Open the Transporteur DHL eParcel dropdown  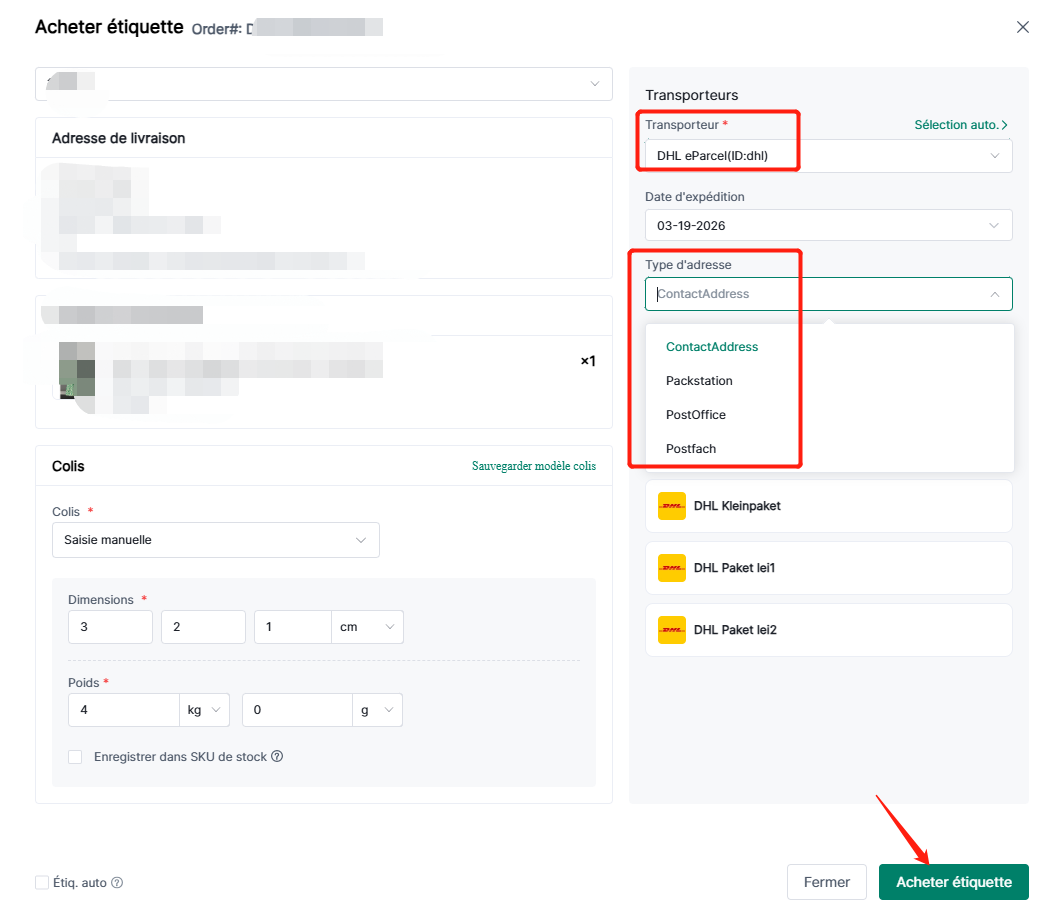pos(828,156)
